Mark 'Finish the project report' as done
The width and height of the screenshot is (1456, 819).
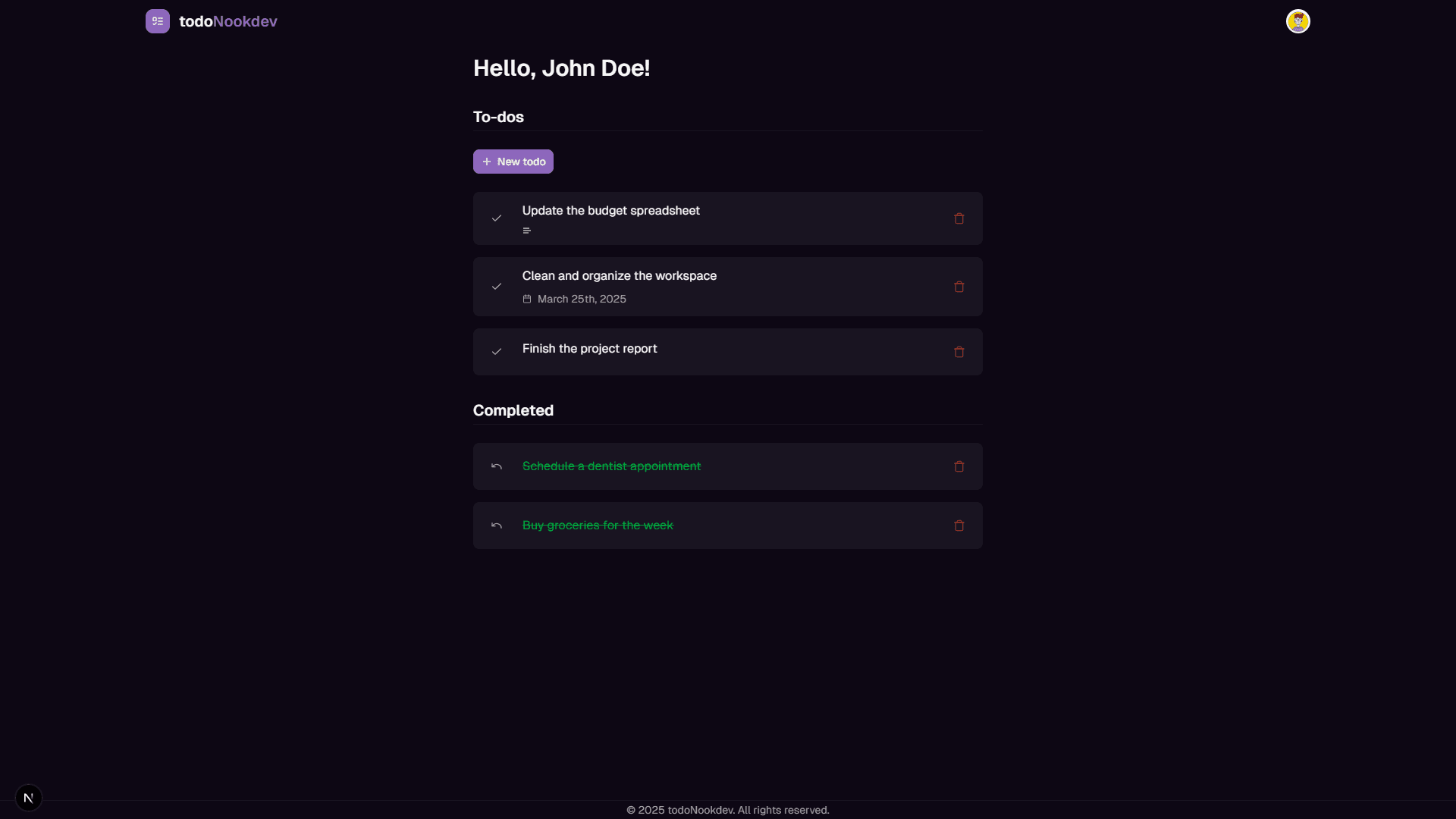496,352
